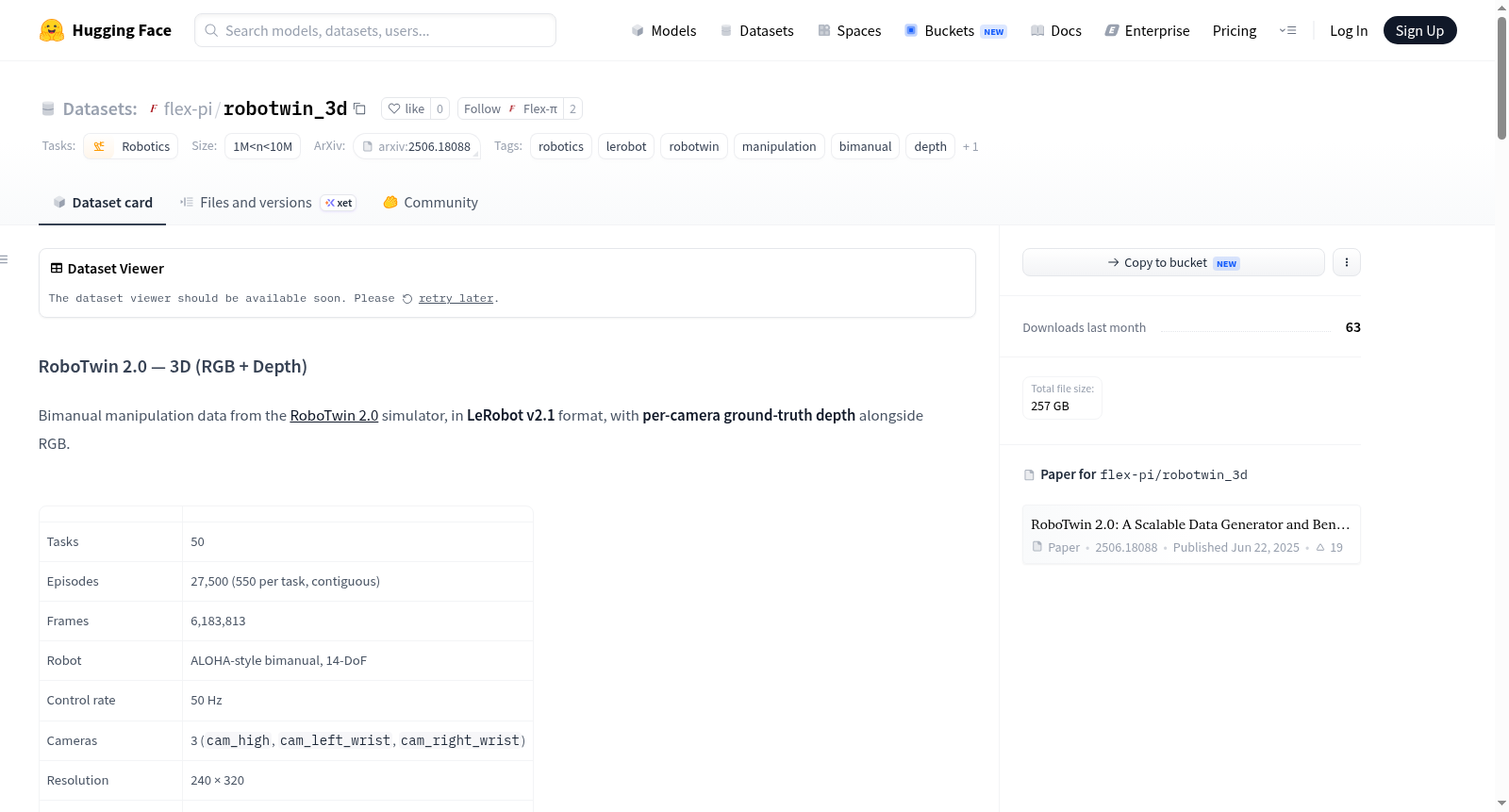The width and height of the screenshot is (1509, 812).
Task: Click the '240 × 320' resolution value
Action: point(217,780)
